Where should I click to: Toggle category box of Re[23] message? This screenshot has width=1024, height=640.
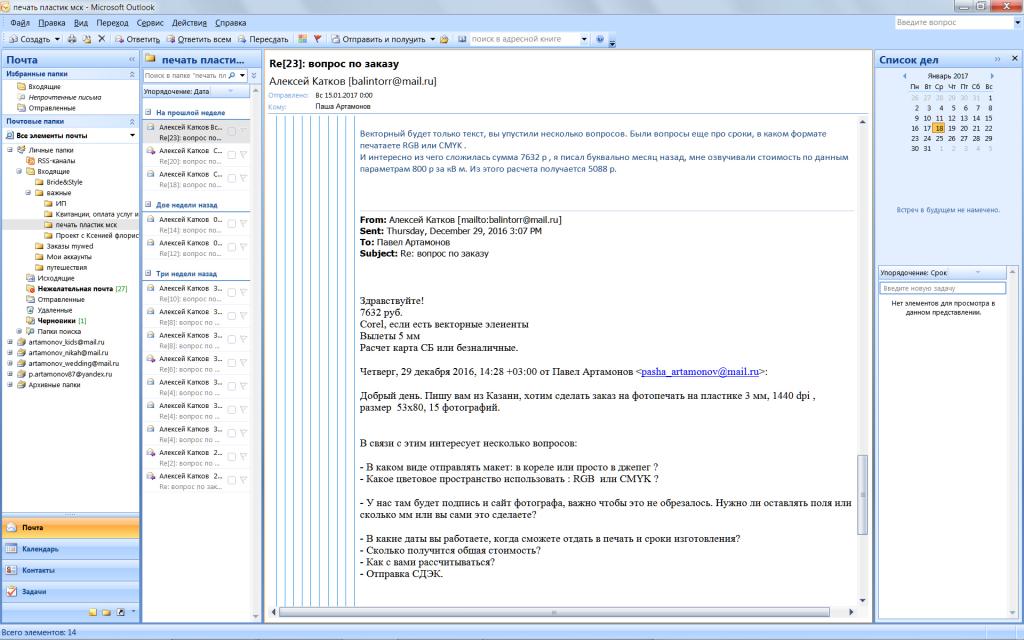(231, 131)
